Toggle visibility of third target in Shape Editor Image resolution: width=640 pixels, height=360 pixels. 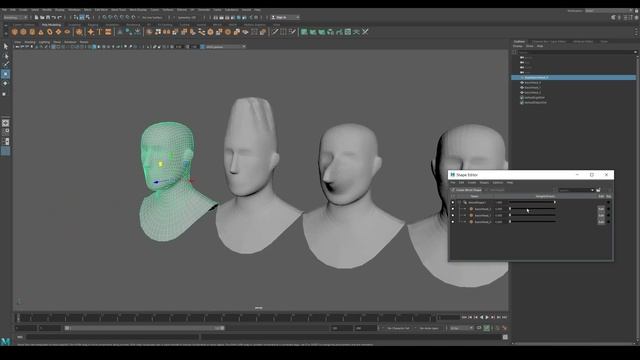453,222
